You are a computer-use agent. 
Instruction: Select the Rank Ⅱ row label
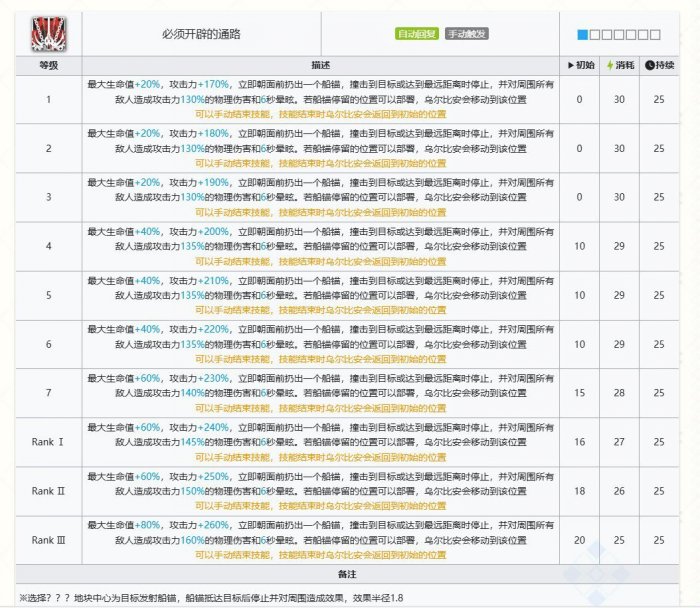point(48,491)
